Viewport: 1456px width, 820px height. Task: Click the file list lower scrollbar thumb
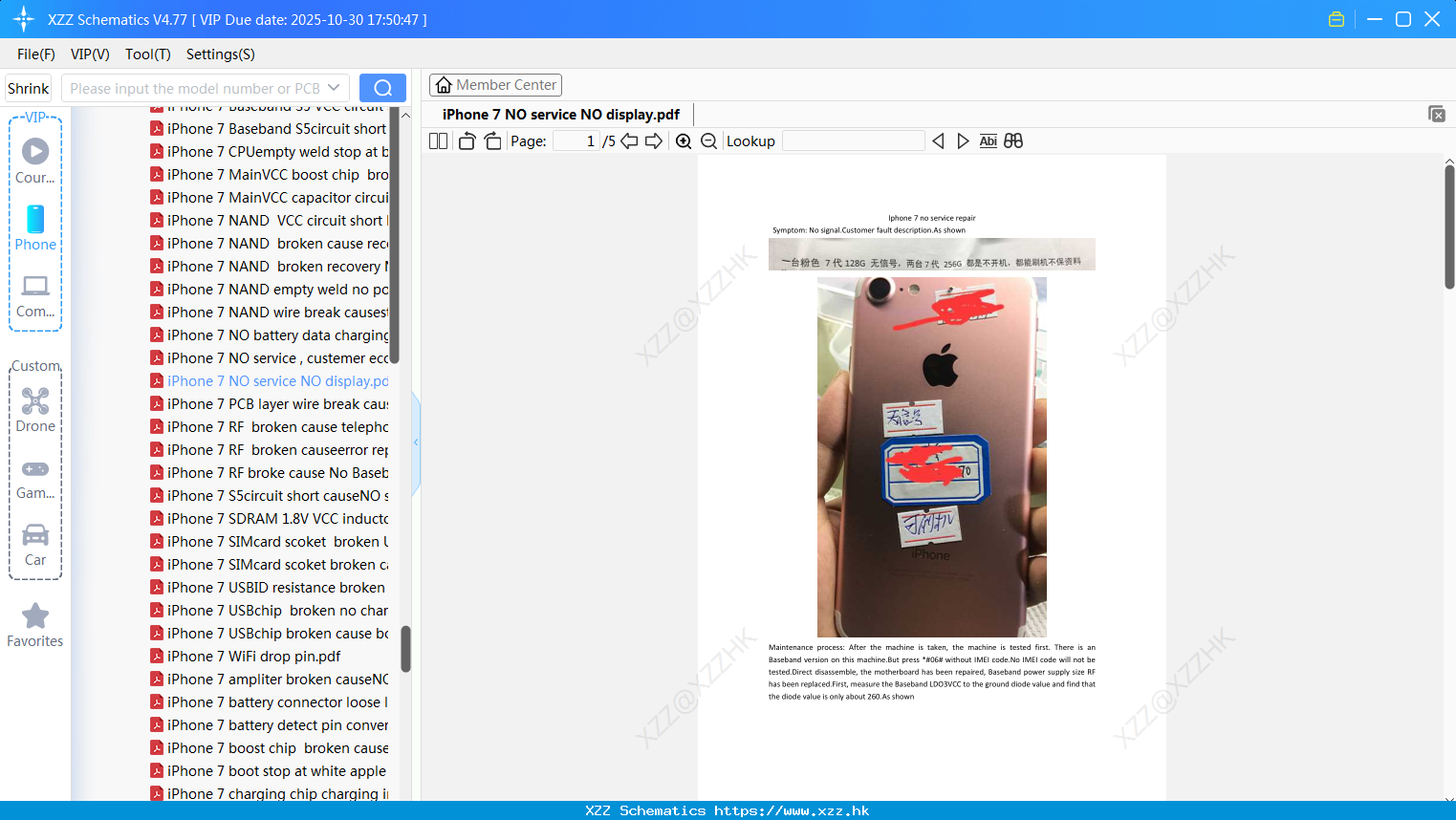pyautogui.click(x=405, y=649)
